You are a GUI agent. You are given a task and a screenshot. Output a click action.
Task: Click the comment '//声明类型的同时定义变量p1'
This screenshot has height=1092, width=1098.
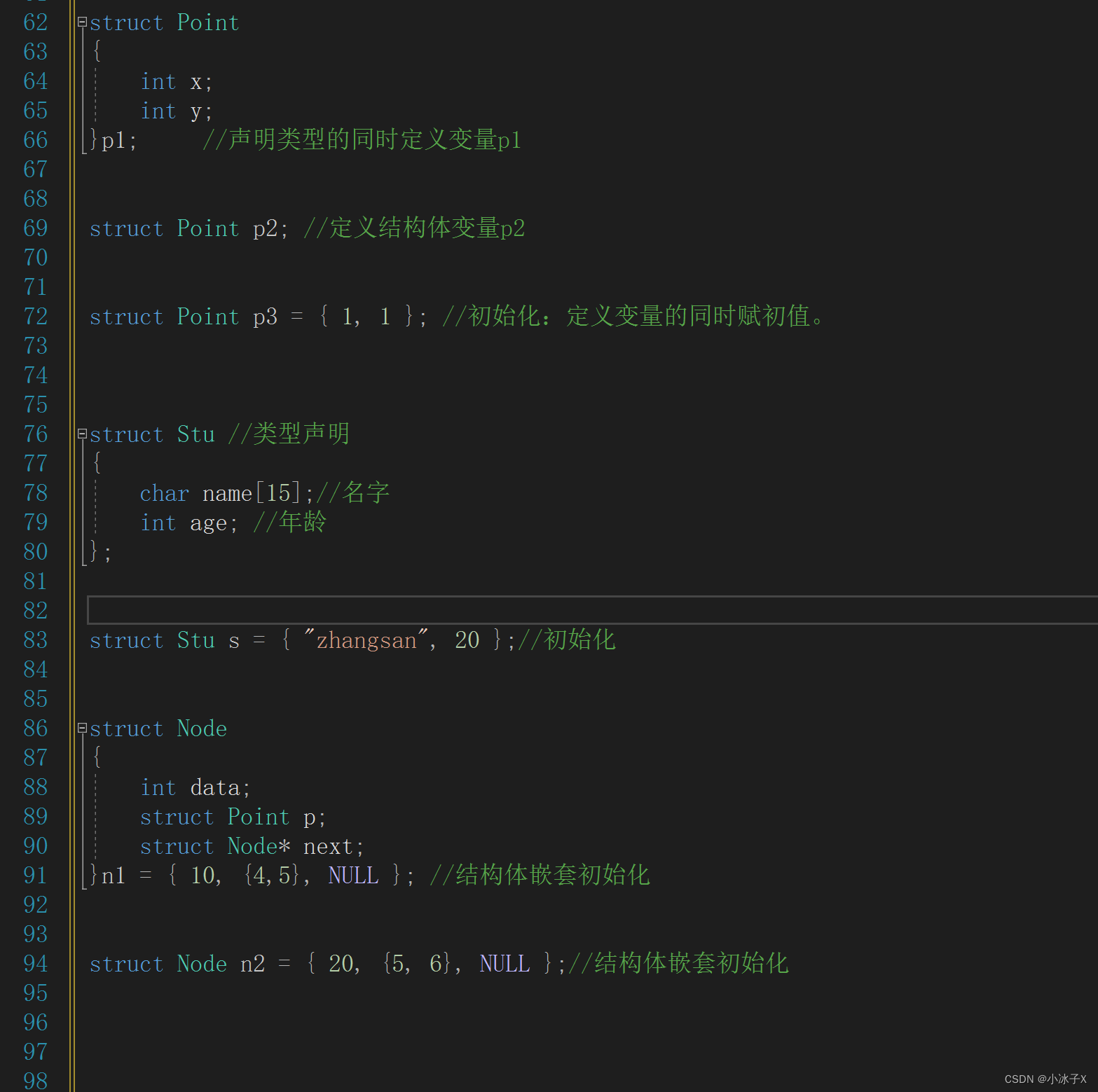pos(362,140)
